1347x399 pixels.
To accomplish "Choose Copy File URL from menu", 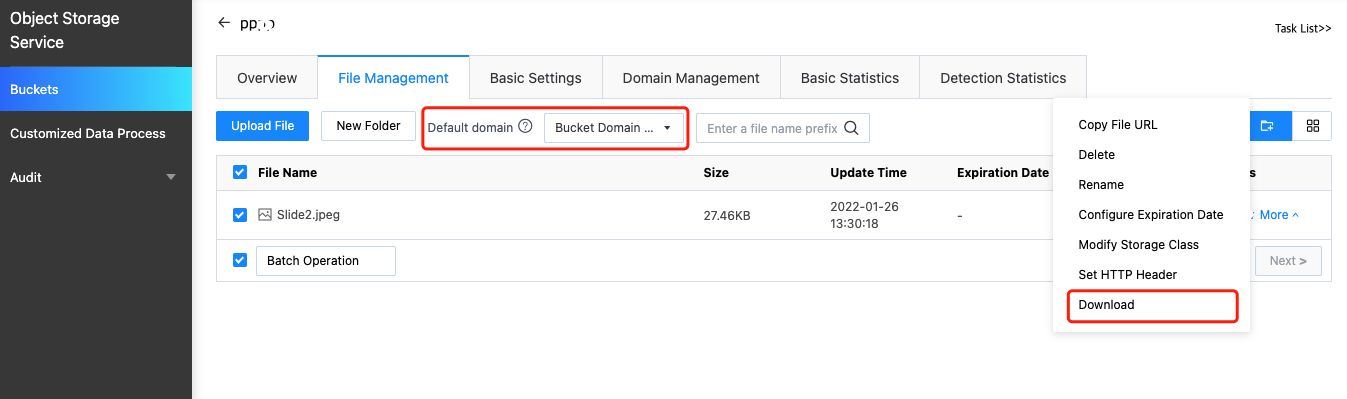I will click(x=1151, y=125).
